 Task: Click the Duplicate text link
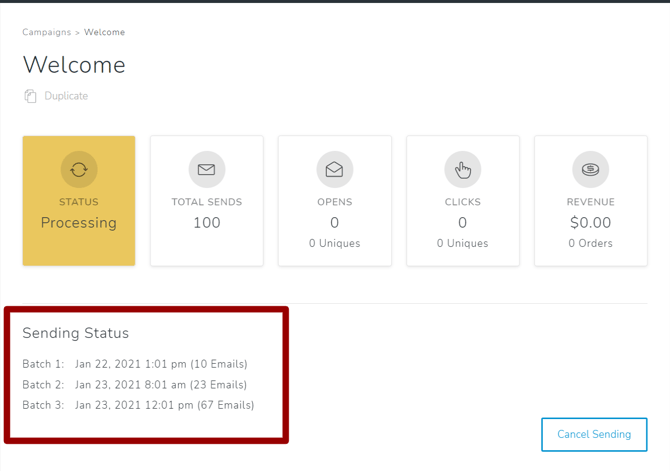click(x=66, y=96)
